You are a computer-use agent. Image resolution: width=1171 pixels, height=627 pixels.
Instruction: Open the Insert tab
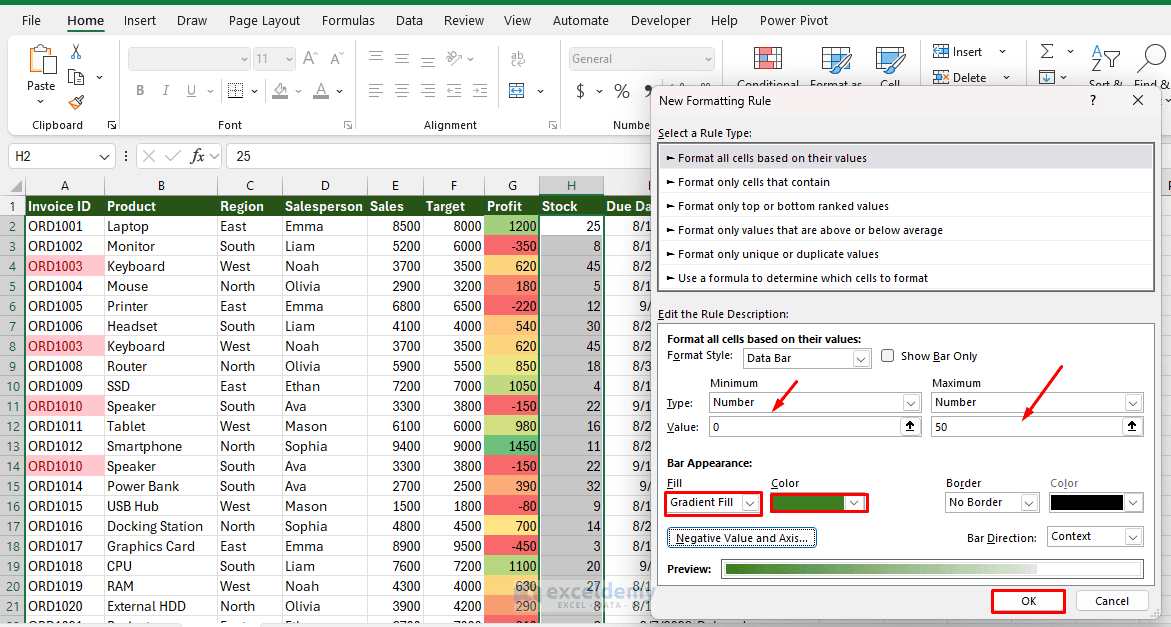tap(140, 21)
